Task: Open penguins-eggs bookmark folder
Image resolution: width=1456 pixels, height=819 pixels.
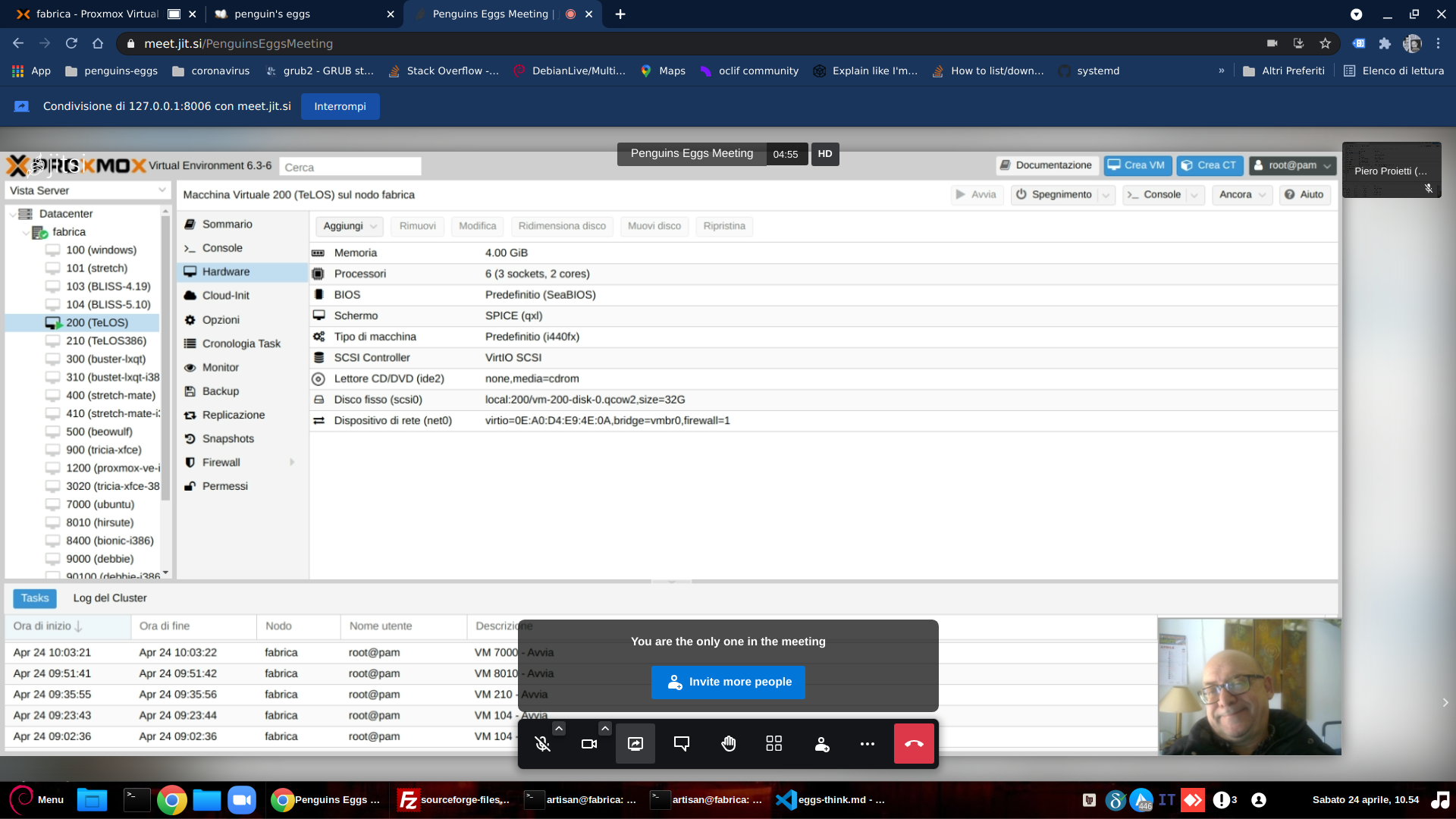Action: point(111,71)
